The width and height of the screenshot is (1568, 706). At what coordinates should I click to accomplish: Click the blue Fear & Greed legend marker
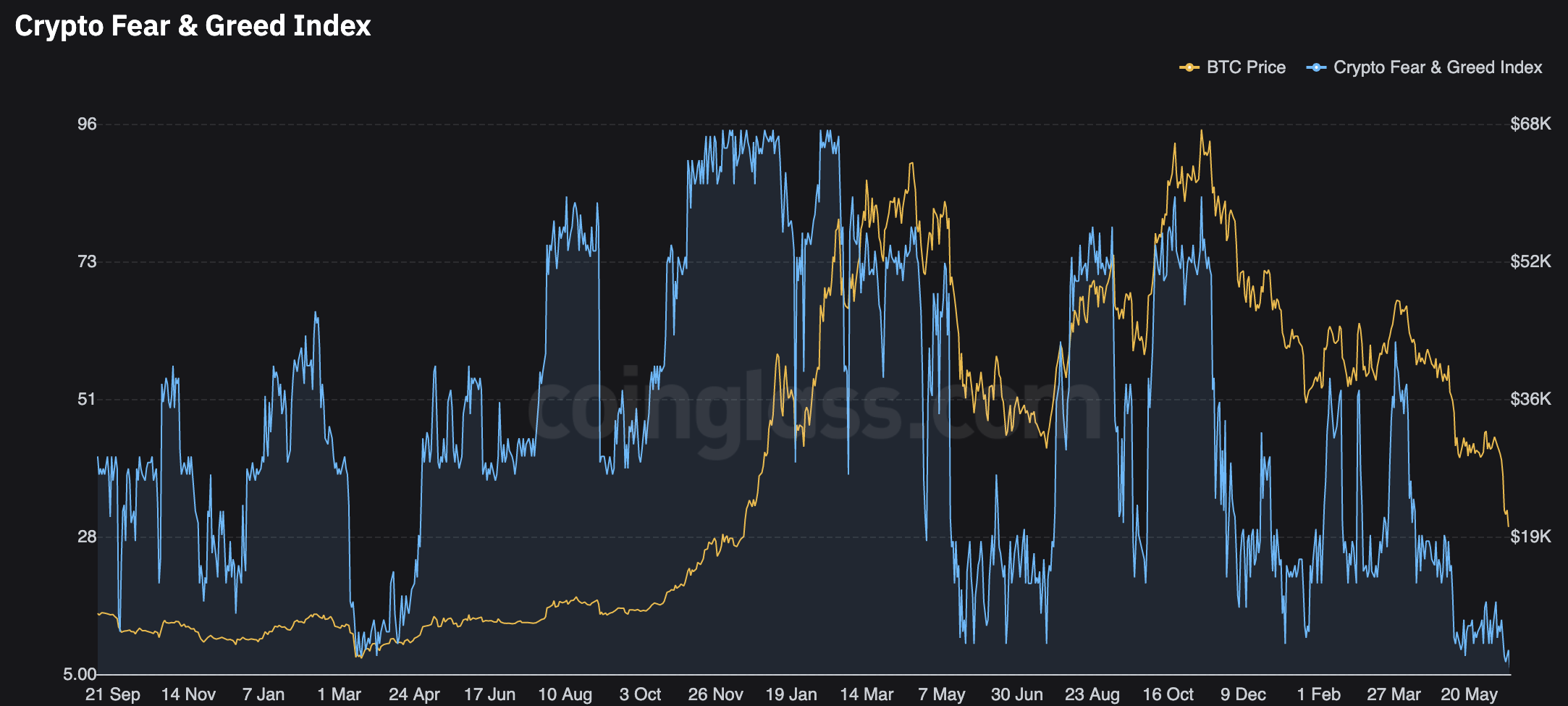(x=1315, y=67)
